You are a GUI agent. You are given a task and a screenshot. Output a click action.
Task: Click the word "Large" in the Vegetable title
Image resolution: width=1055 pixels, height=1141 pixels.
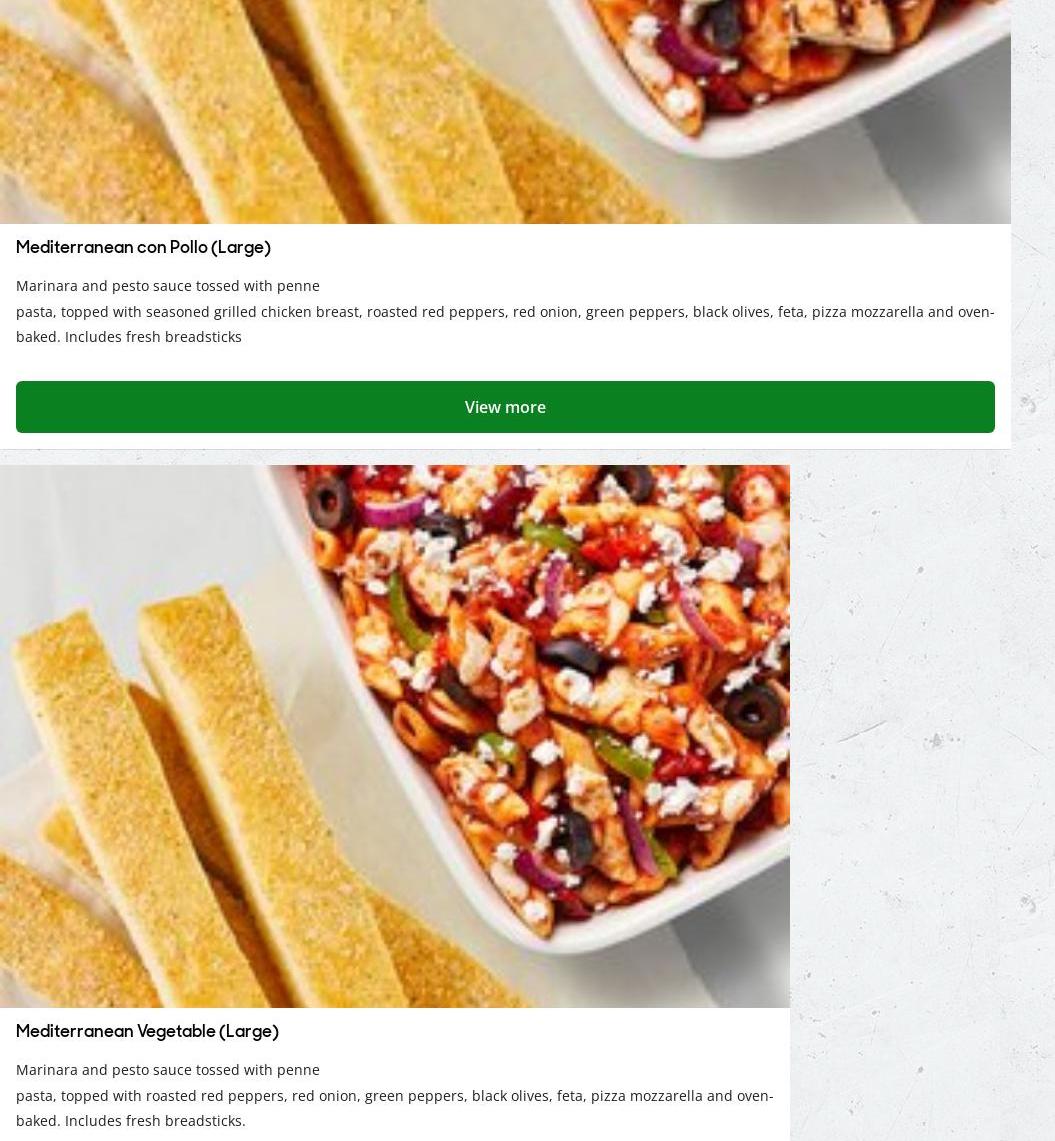click(248, 1031)
